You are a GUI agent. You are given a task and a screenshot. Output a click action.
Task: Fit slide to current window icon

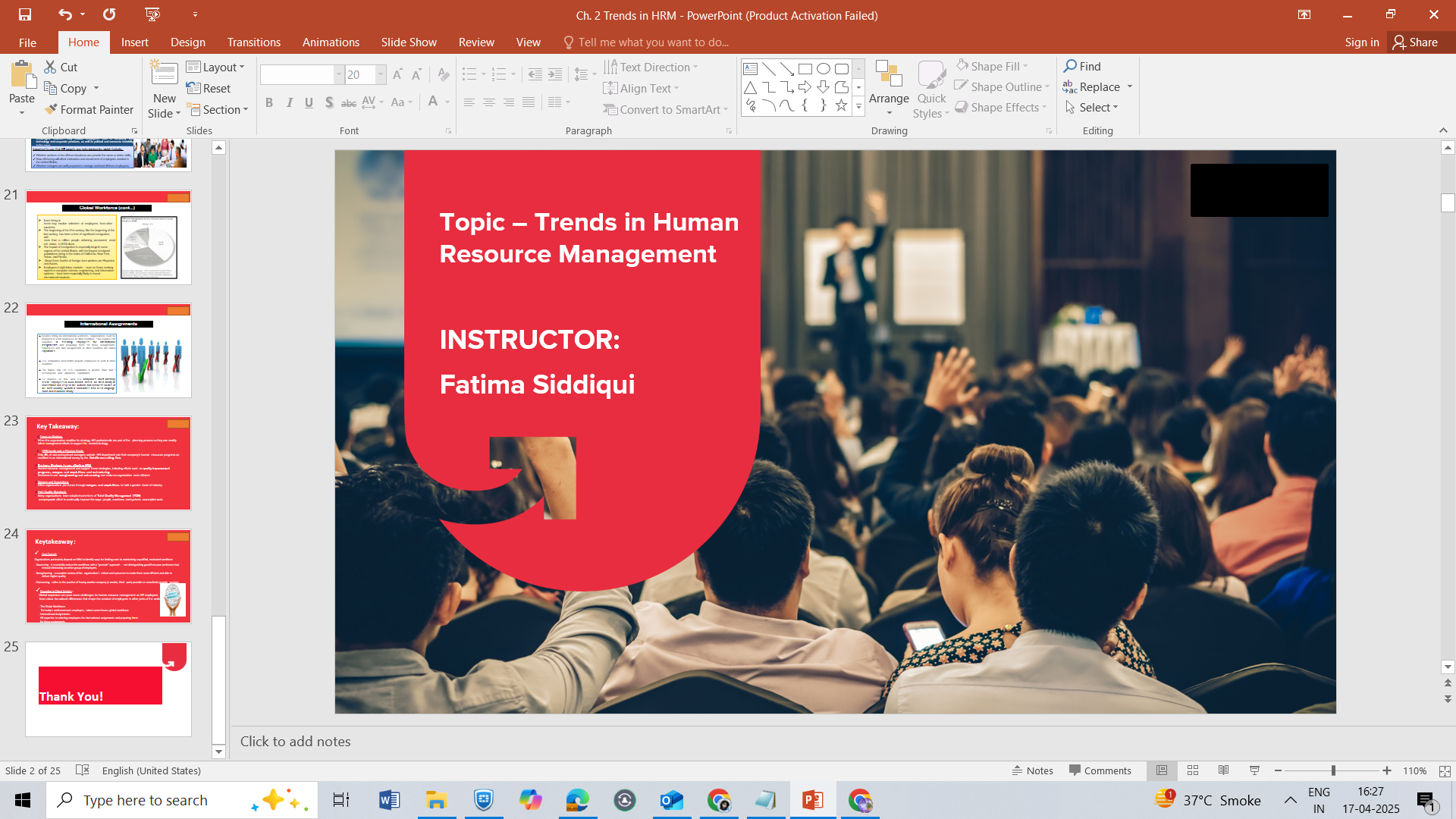click(x=1445, y=770)
